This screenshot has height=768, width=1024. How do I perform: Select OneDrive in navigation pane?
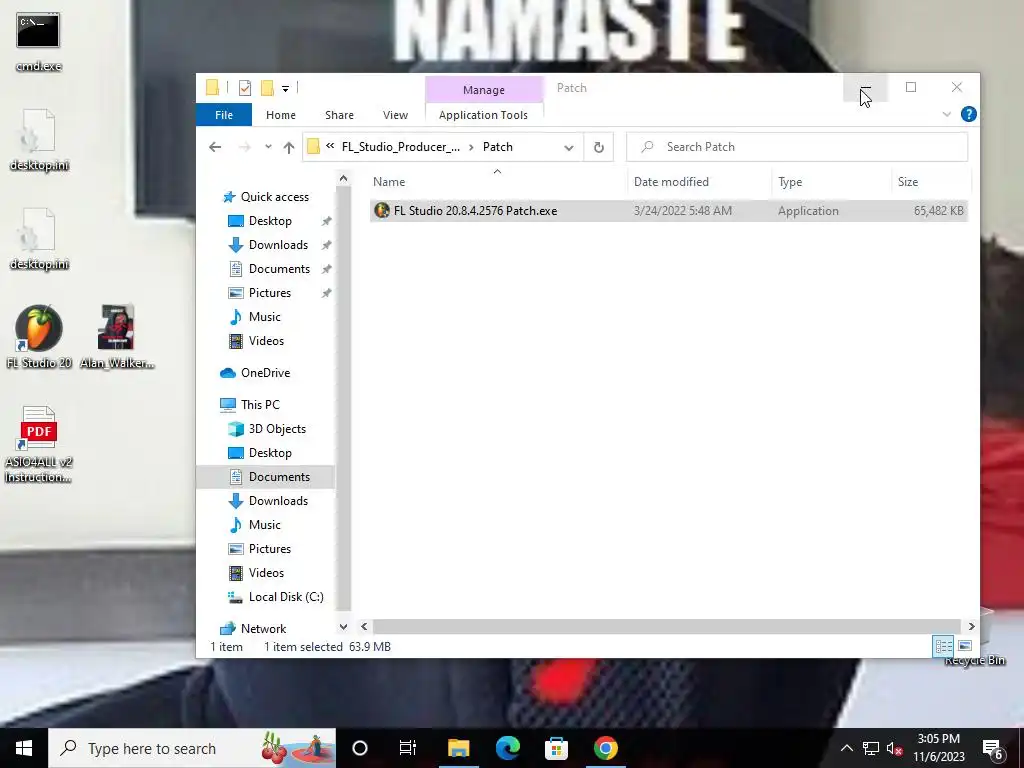[x=264, y=373]
